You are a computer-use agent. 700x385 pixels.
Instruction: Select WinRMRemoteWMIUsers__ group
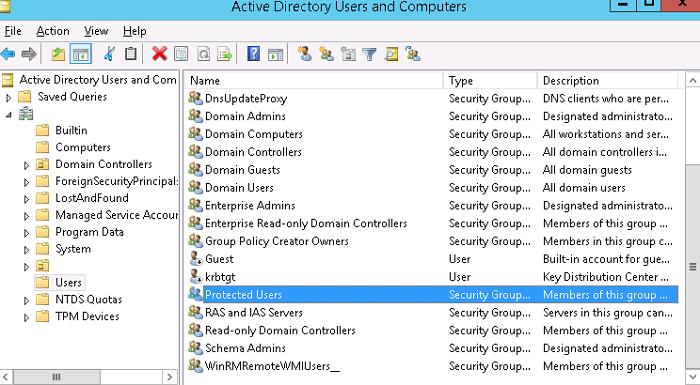point(272,366)
